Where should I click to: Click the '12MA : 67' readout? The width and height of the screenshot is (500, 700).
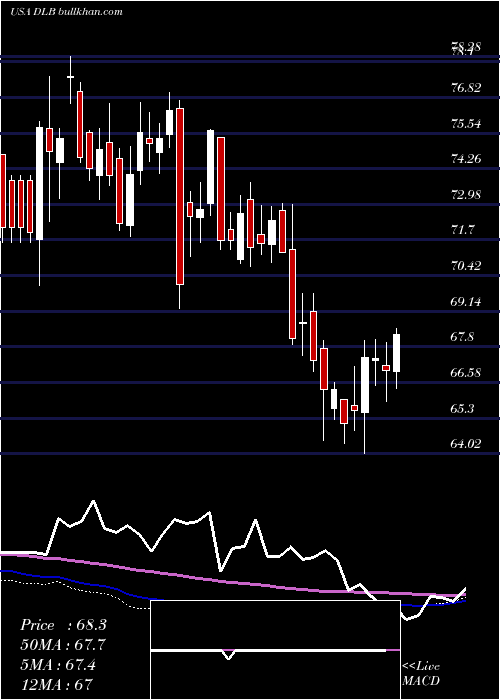[x=56, y=684]
